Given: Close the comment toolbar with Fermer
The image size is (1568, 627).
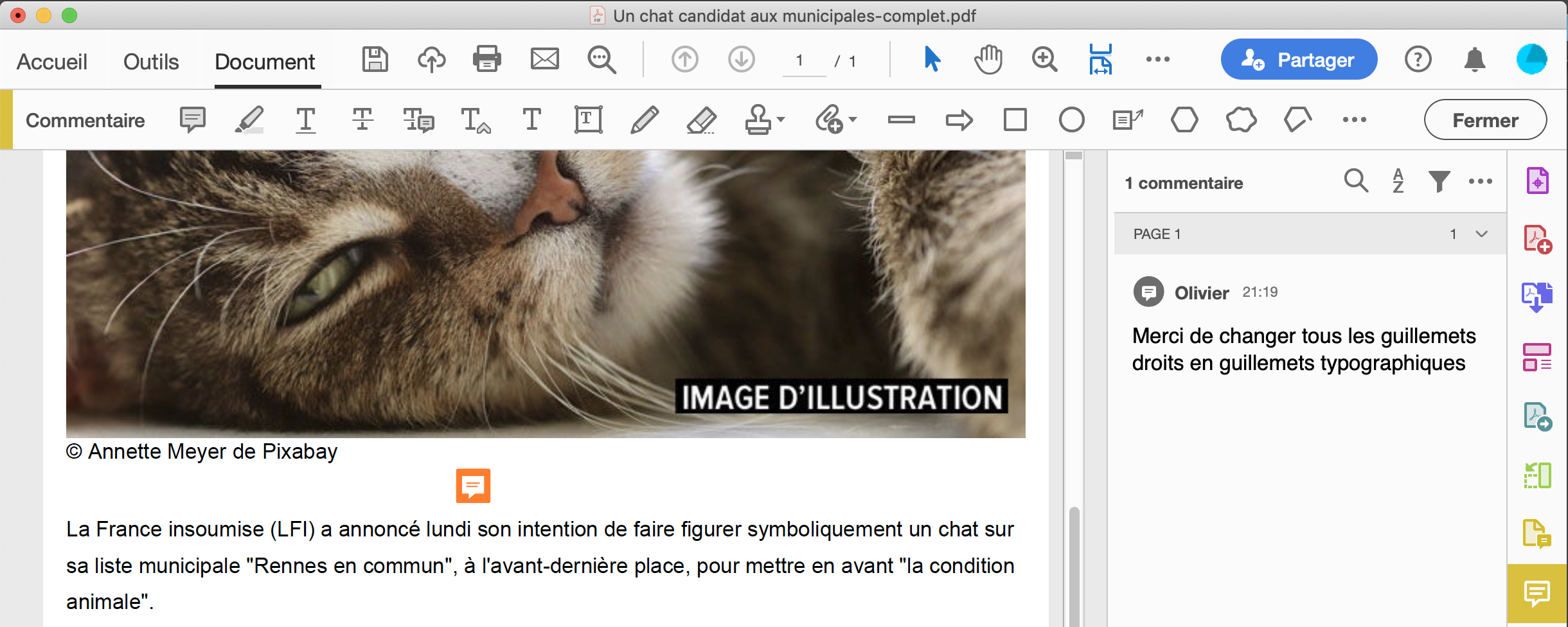Looking at the screenshot, I should click(1485, 120).
